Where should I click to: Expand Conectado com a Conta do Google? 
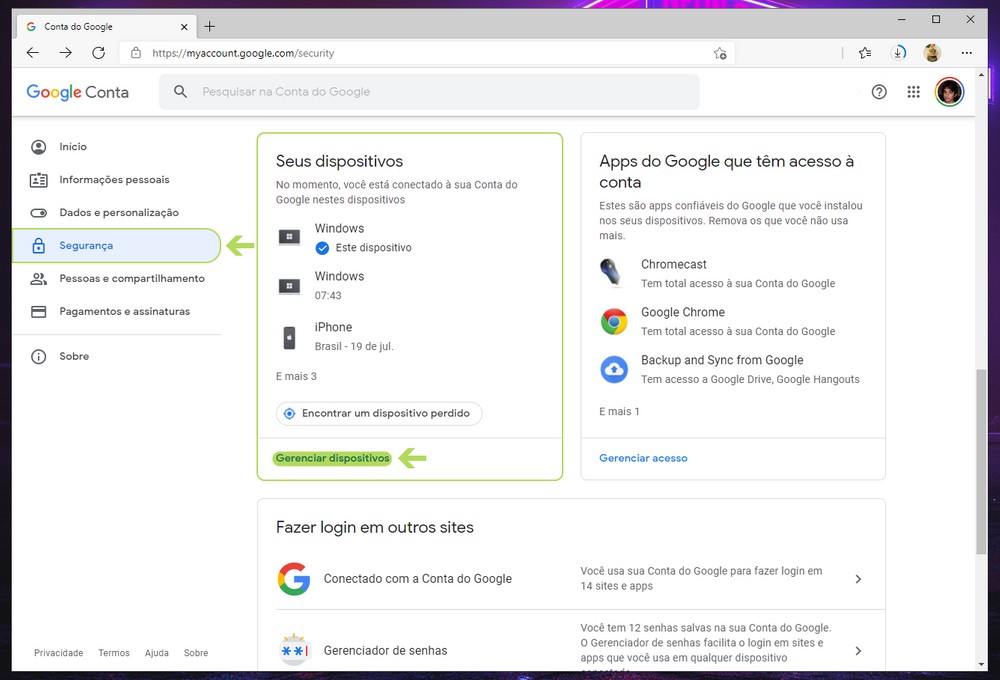click(x=857, y=579)
